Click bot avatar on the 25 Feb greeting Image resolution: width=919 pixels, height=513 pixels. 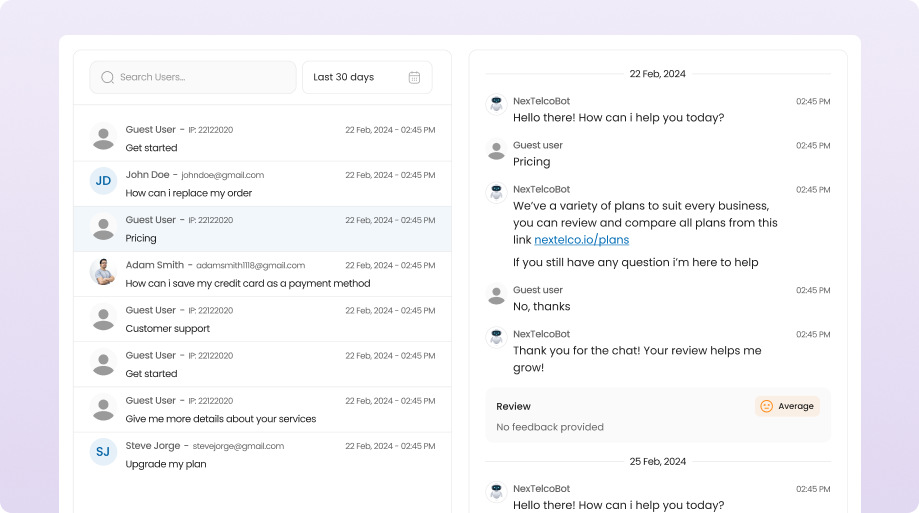[x=495, y=491]
